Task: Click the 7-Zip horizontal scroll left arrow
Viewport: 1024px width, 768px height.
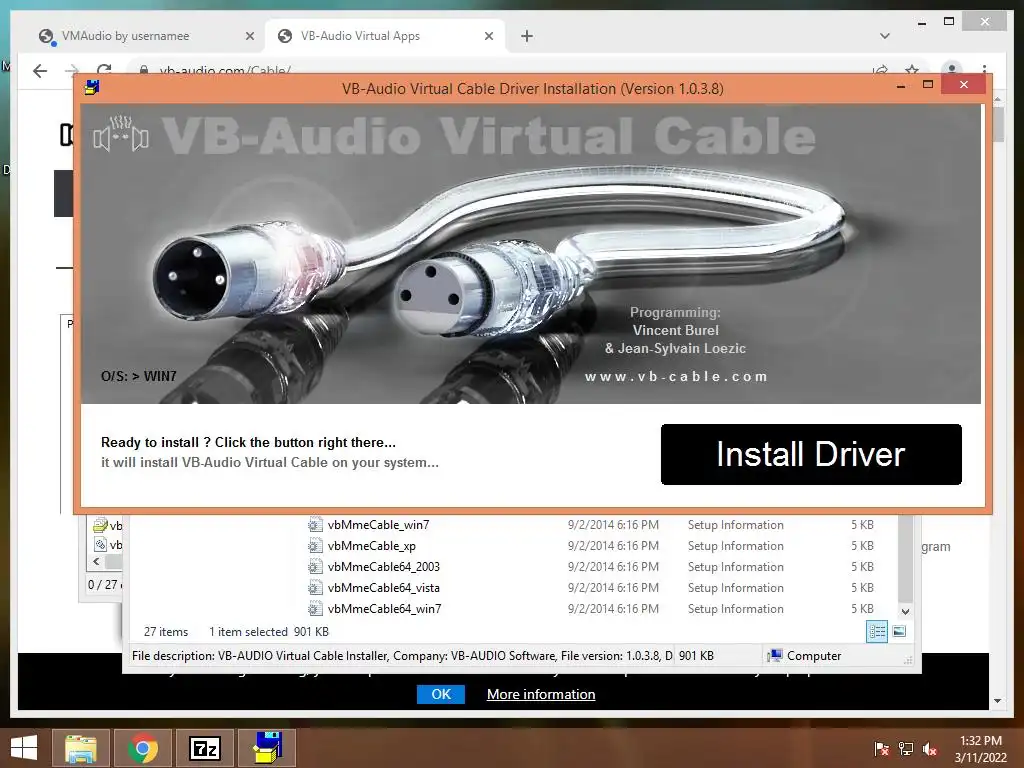Action: [97, 561]
